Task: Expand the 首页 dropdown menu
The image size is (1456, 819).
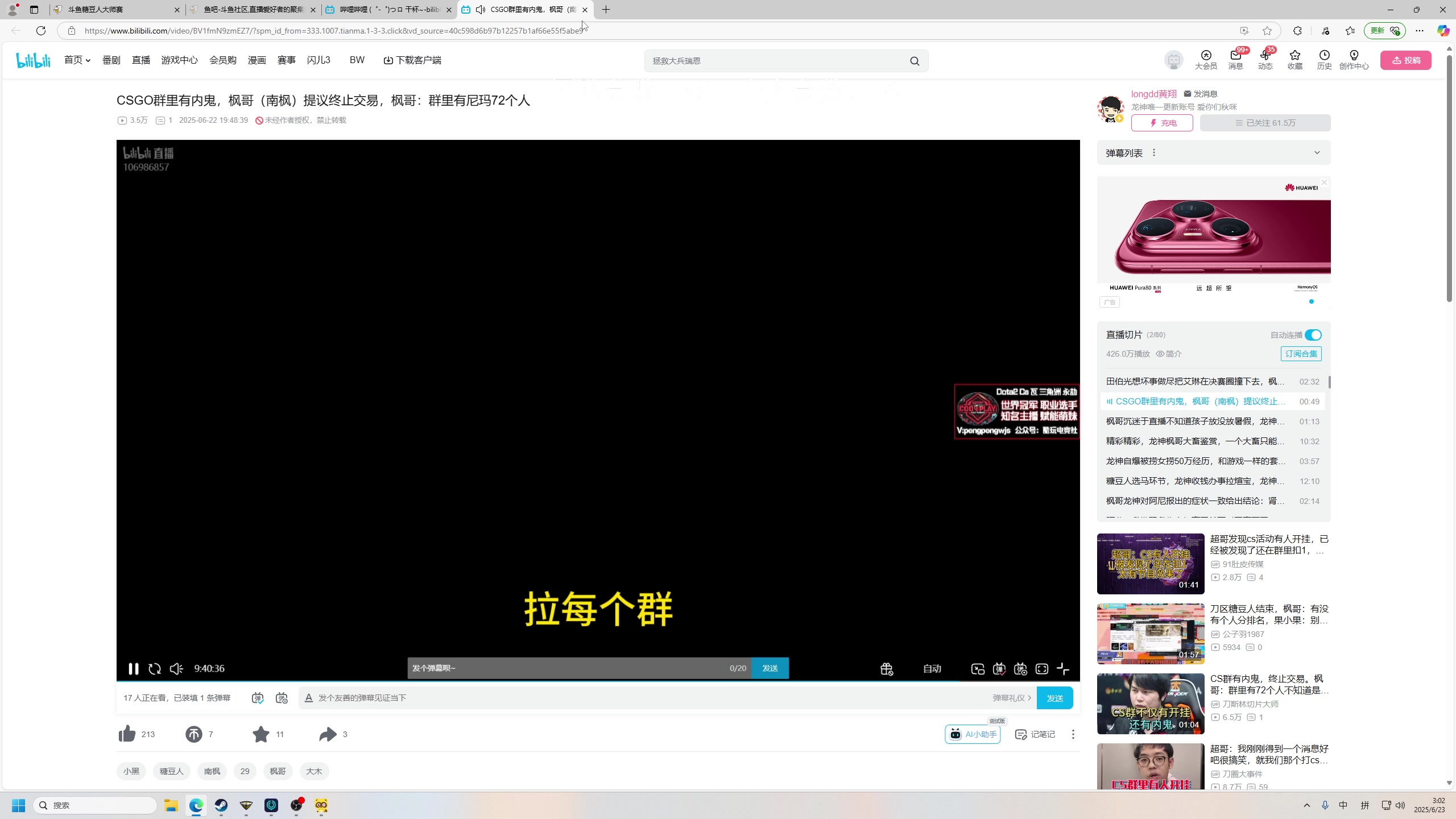Action: (77, 60)
